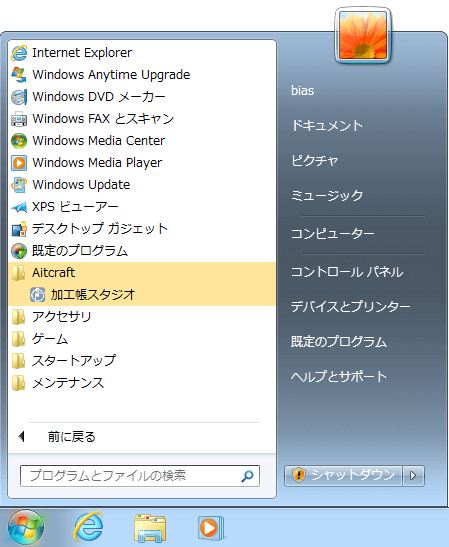This screenshot has width=449, height=547.
Task: Open Windows Media Center
Action: pyautogui.click(x=142, y=141)
